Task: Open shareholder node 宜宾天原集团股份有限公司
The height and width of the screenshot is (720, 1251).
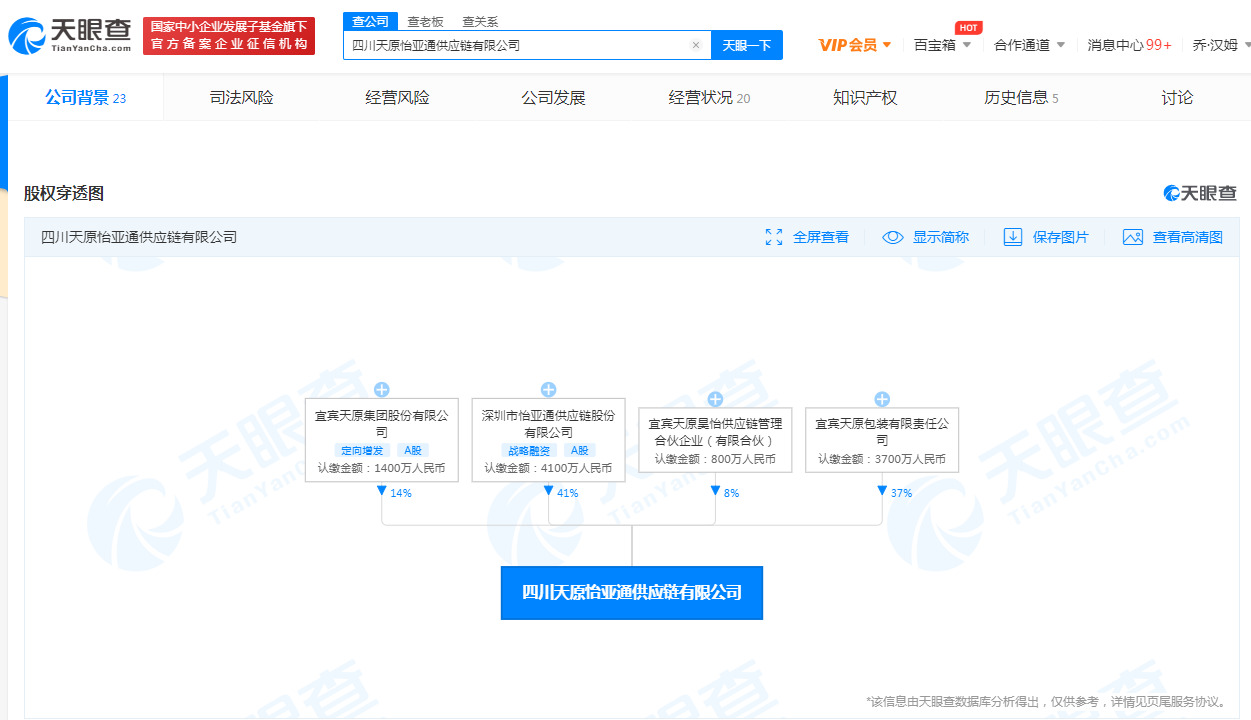Action: point(381,440)
